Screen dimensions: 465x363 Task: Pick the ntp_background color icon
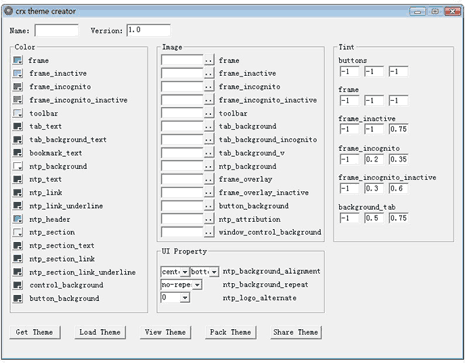[x=18, y=166]
